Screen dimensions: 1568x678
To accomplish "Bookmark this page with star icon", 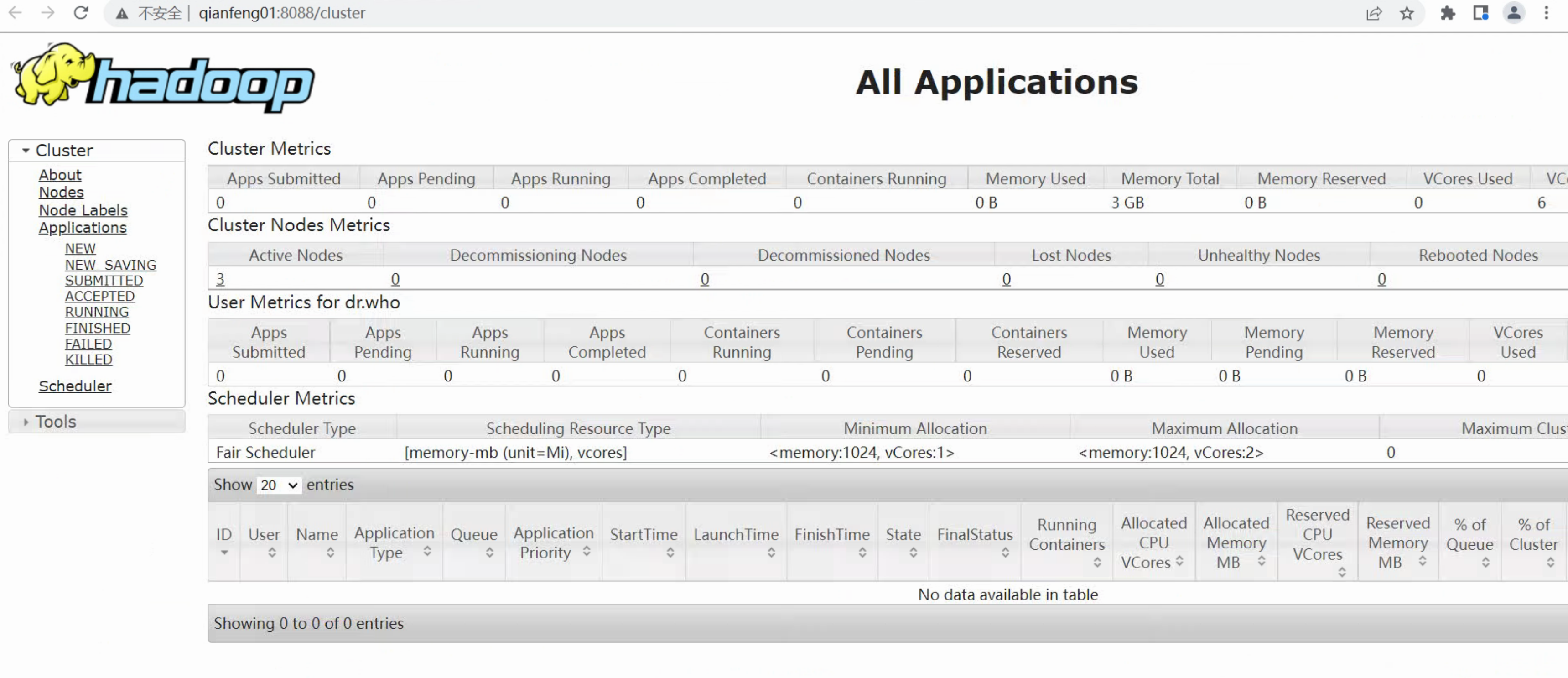I will tap(1407, 13).
